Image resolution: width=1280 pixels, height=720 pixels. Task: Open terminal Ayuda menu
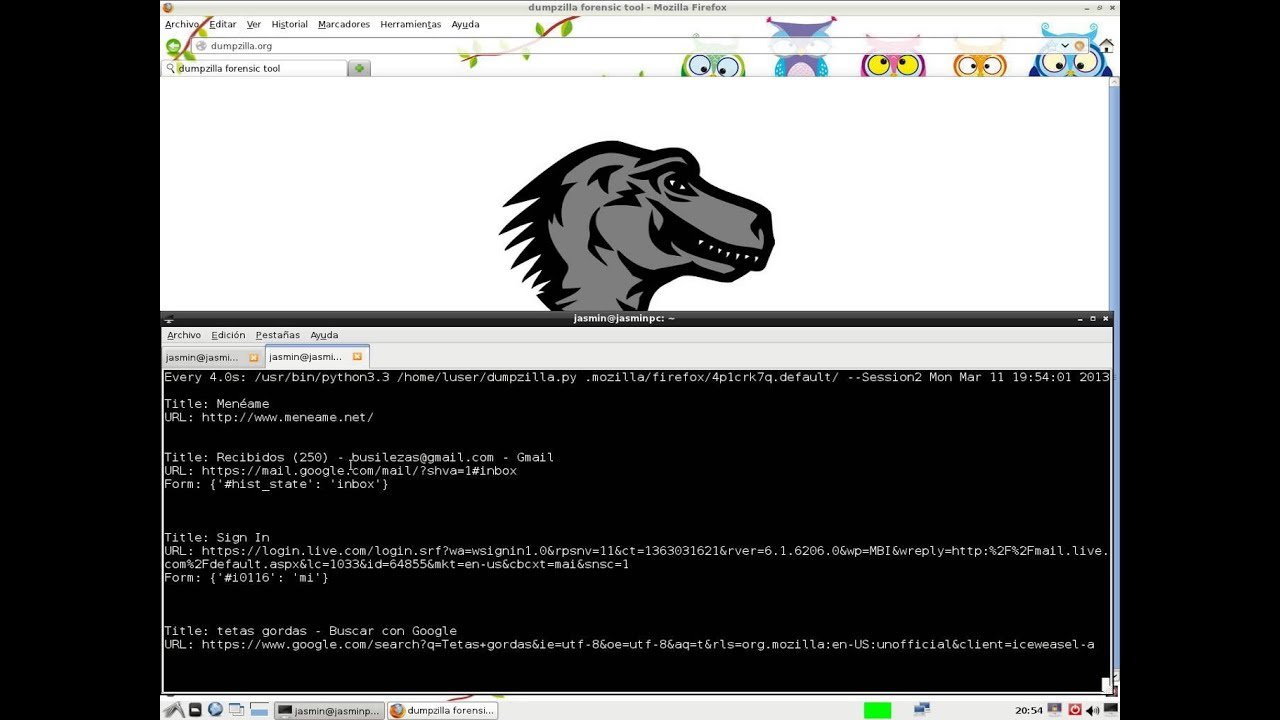coord(324,335)
